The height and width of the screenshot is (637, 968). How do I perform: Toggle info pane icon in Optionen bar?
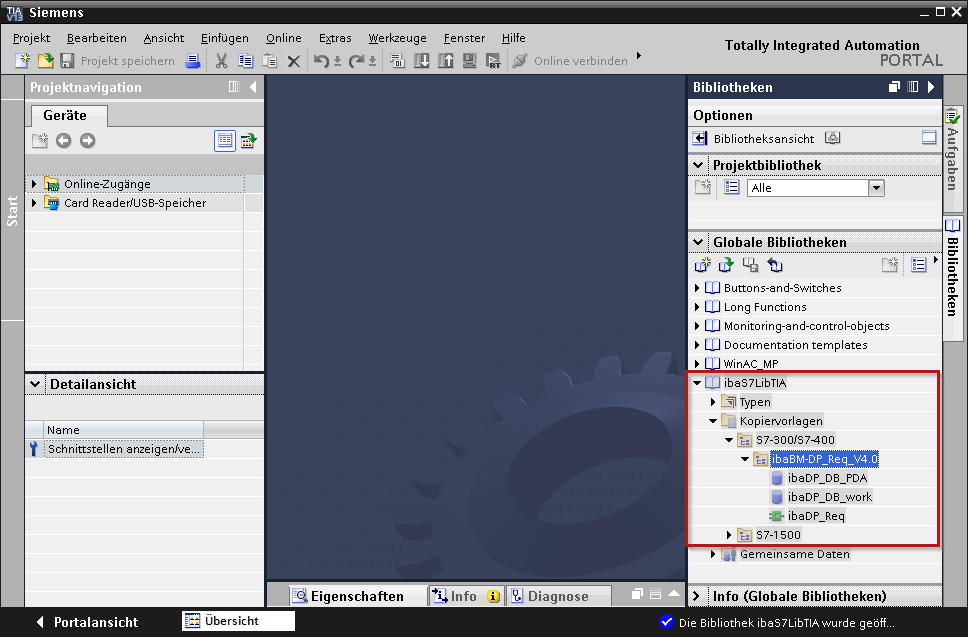929,138
